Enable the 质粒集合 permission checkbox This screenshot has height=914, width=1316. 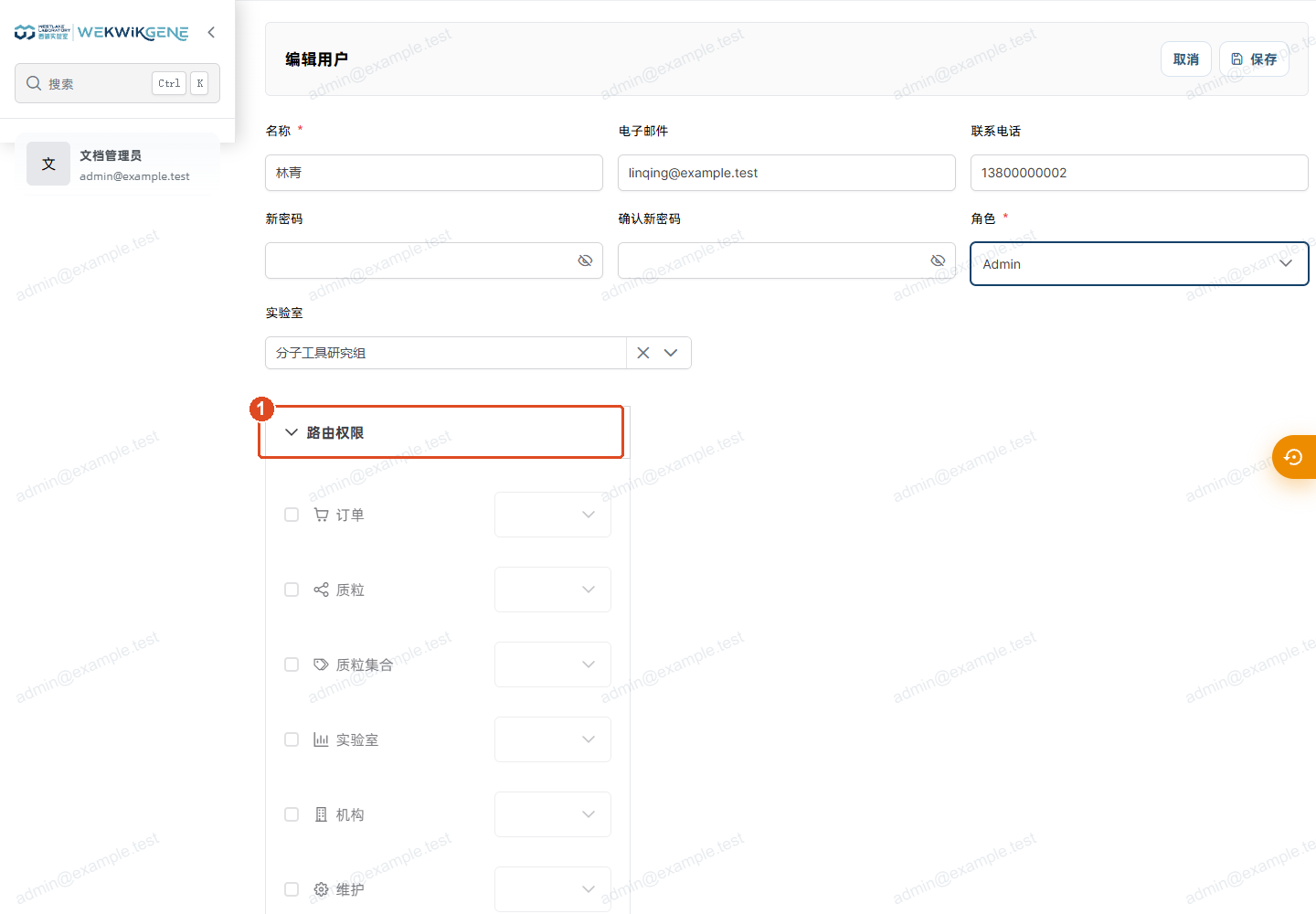coord(292,664)
